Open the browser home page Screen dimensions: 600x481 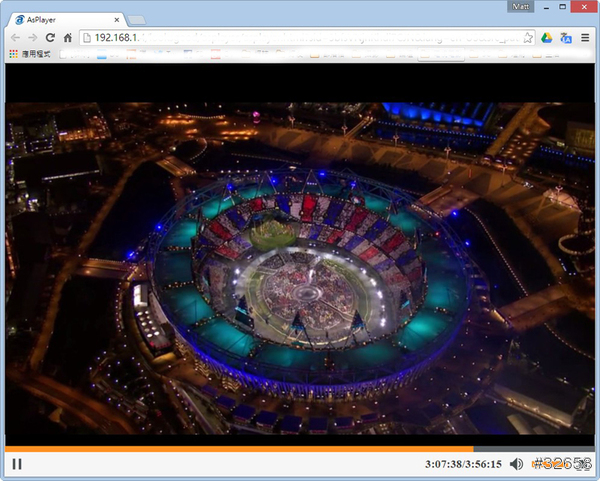67,38
